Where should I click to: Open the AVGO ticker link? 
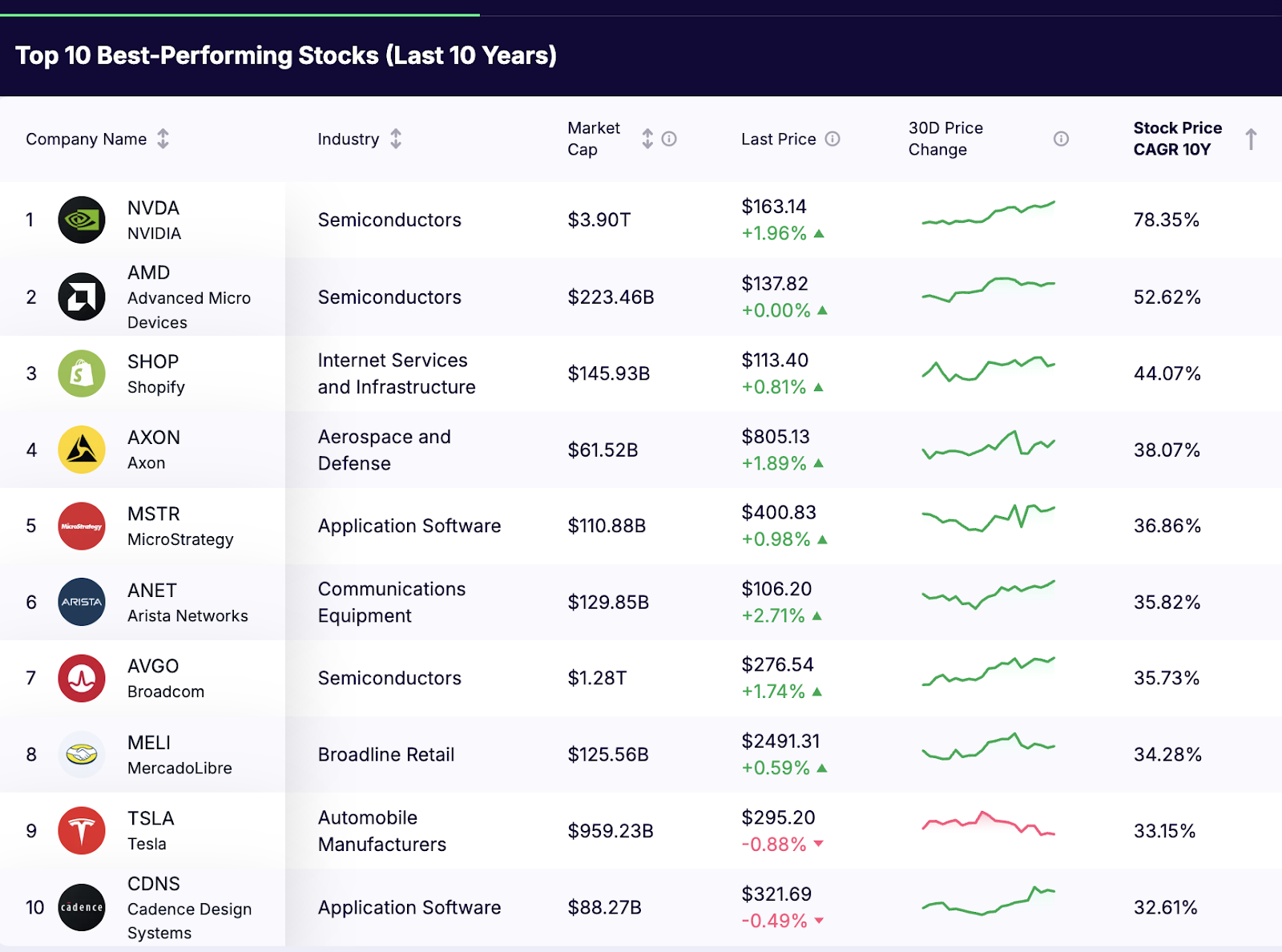pyautogui.click(x=153, y=666)
